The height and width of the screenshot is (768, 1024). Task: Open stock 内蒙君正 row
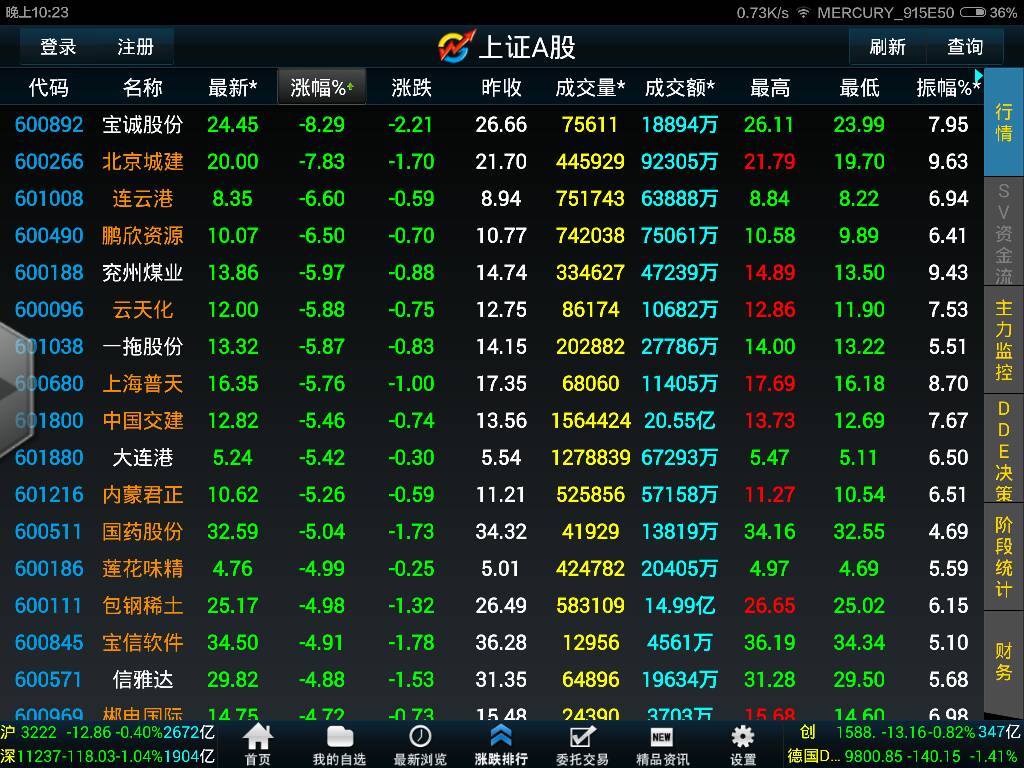(492, 494)
